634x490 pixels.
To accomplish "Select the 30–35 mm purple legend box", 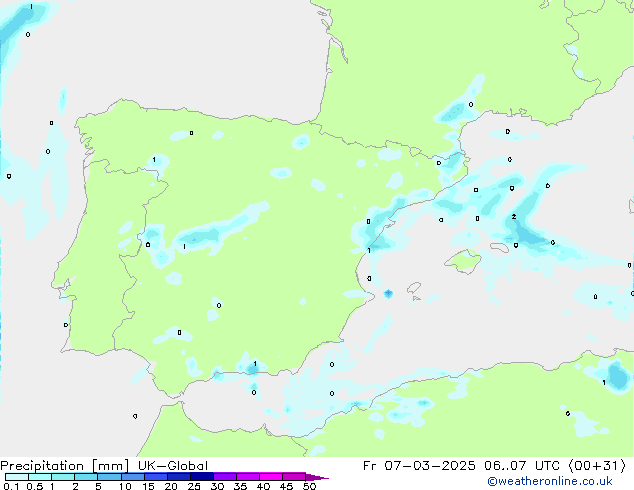I will (225, 477).
